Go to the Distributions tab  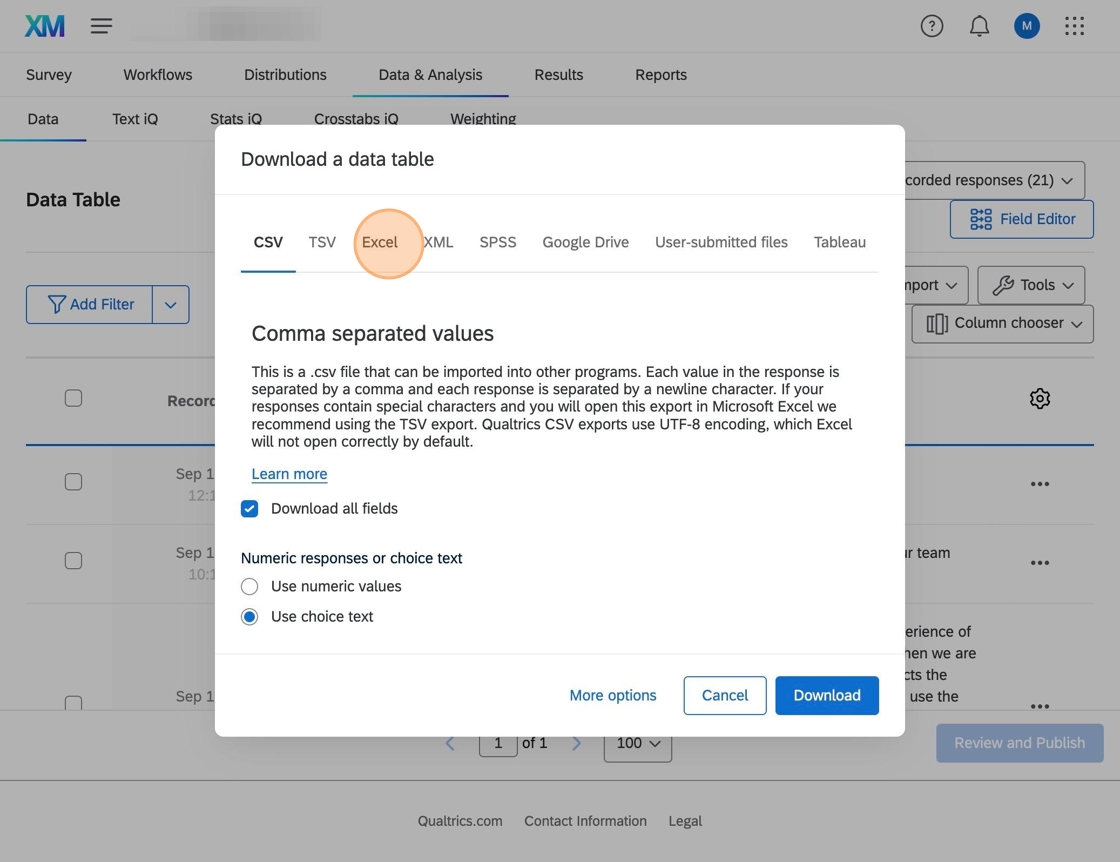285,75
